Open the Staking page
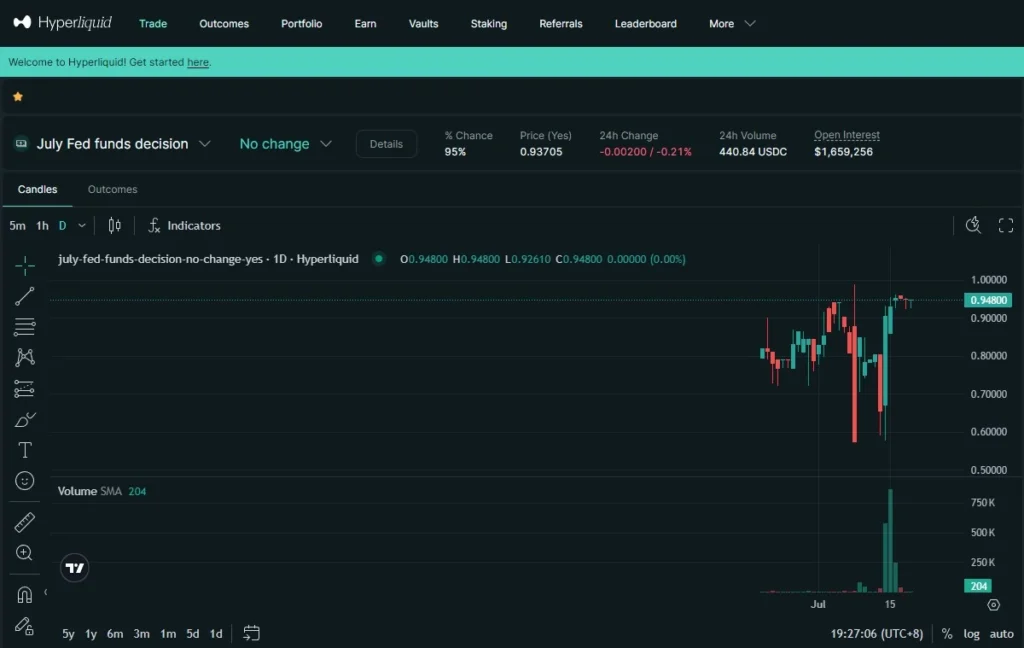The height and width of the screenshot is (648, 1024). coord(488,24)
